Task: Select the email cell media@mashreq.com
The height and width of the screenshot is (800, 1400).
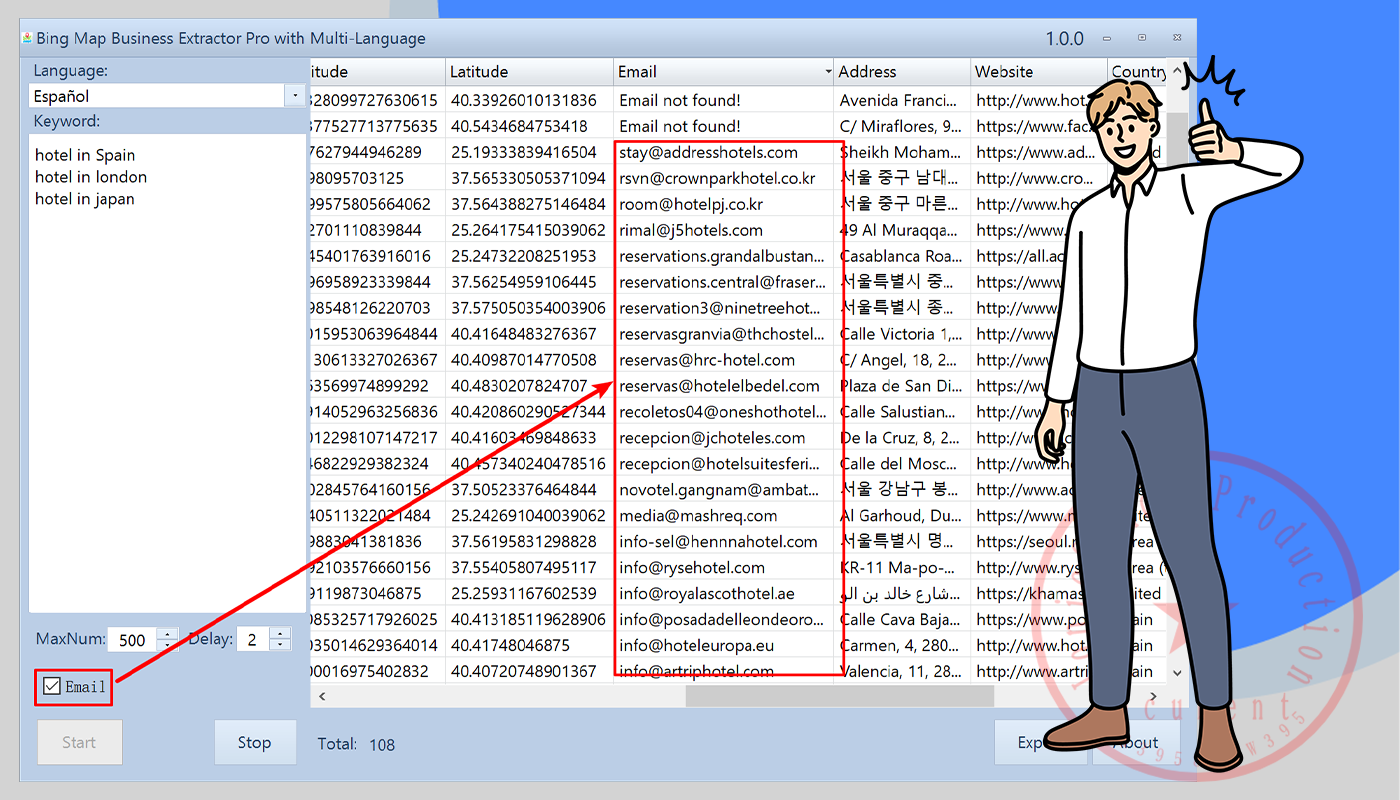Action: pyautogui.click(x=724, y=516)
